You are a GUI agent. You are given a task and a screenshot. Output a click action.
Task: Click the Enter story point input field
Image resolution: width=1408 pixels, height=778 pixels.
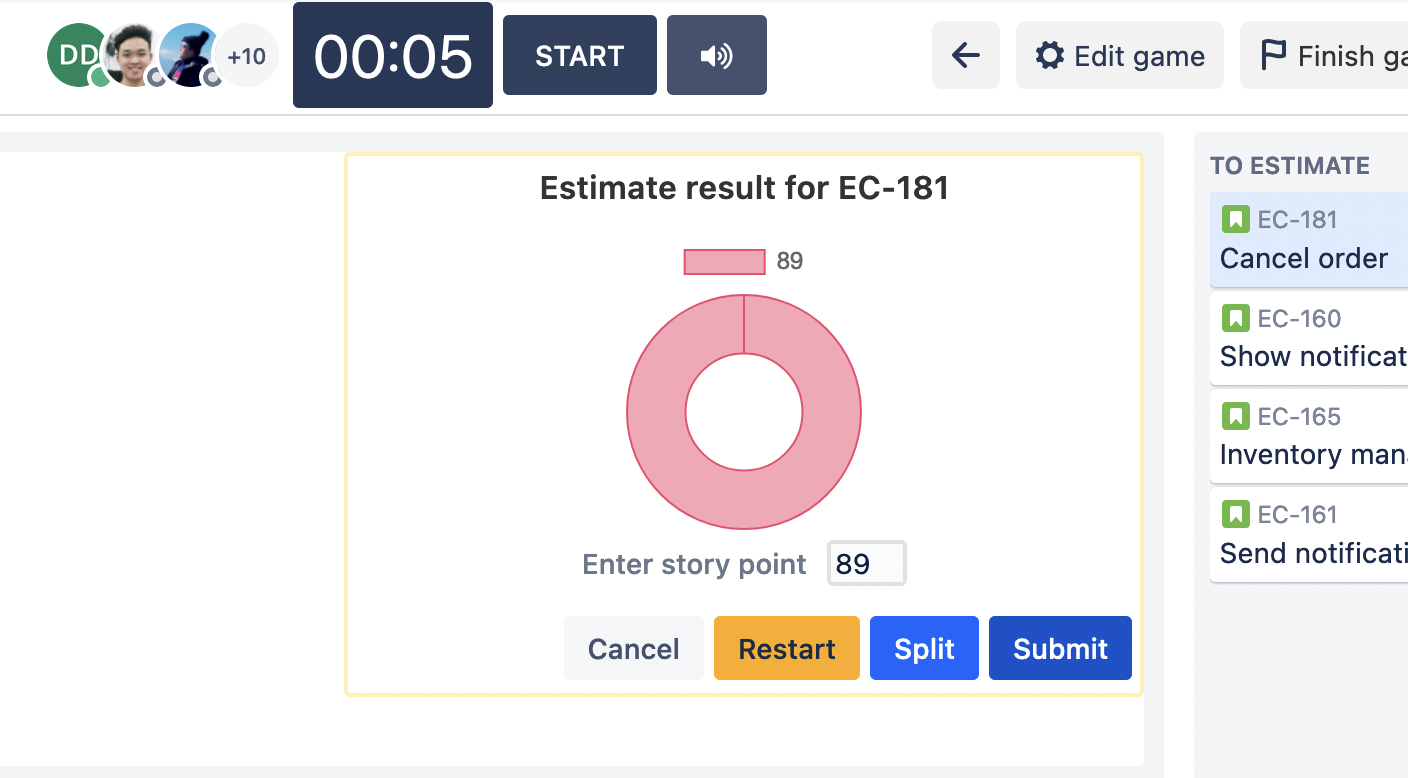(x=866, y=564)
